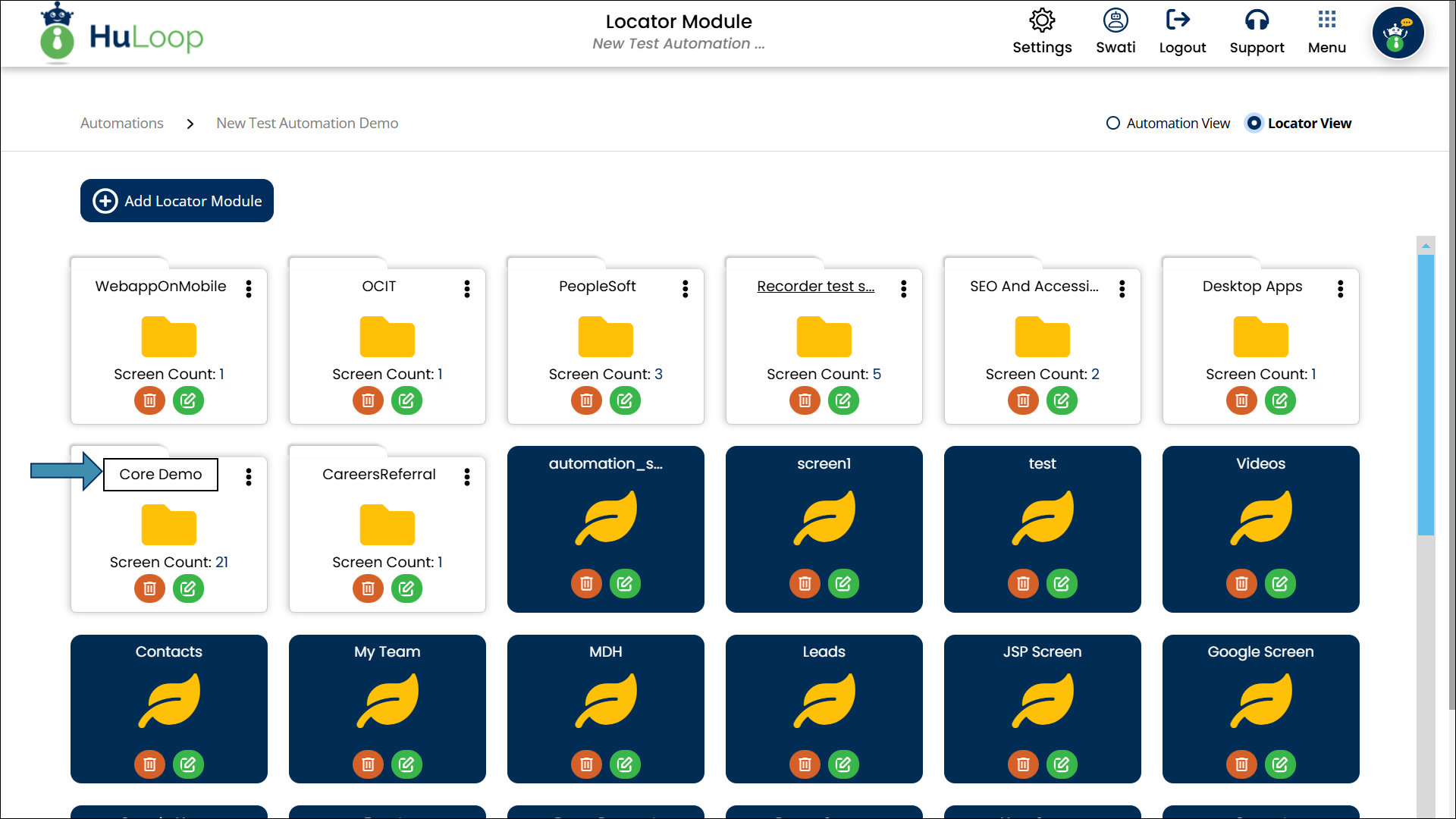1456x819 pixels.
Task: Edit the OCIT module
Action: (x=406, y=400)
